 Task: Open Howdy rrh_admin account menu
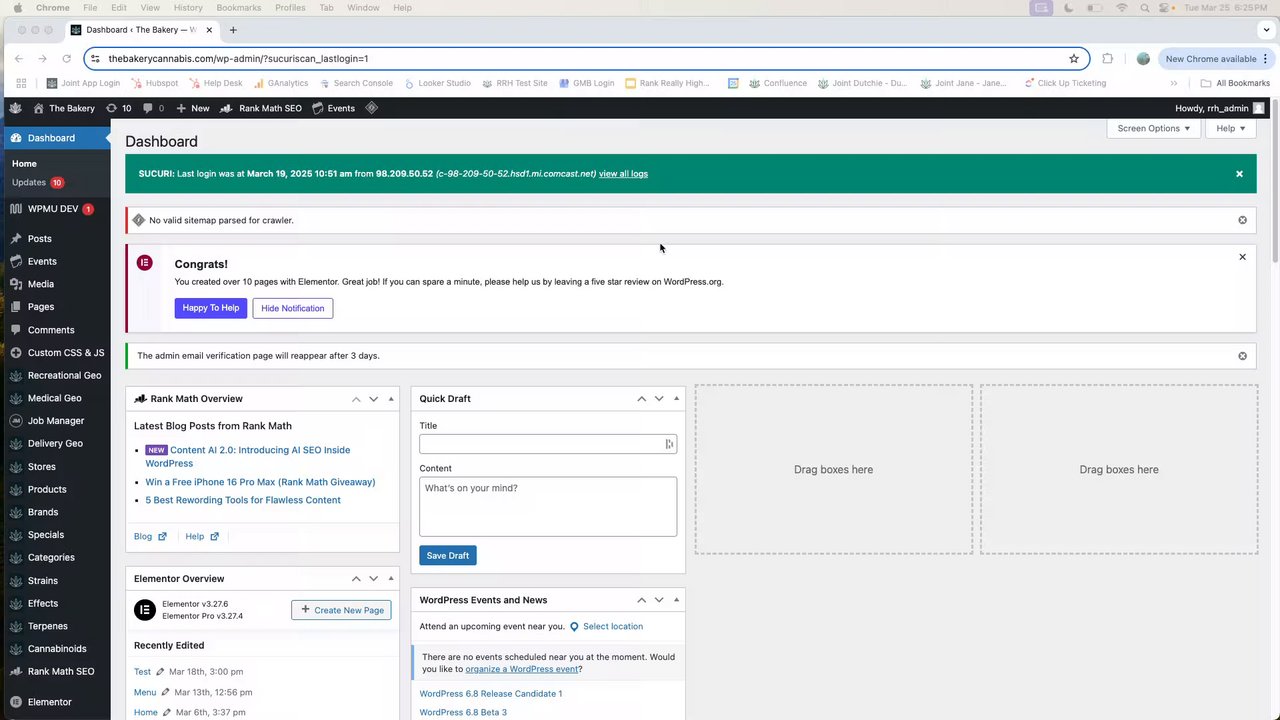tap(1219, 108)
